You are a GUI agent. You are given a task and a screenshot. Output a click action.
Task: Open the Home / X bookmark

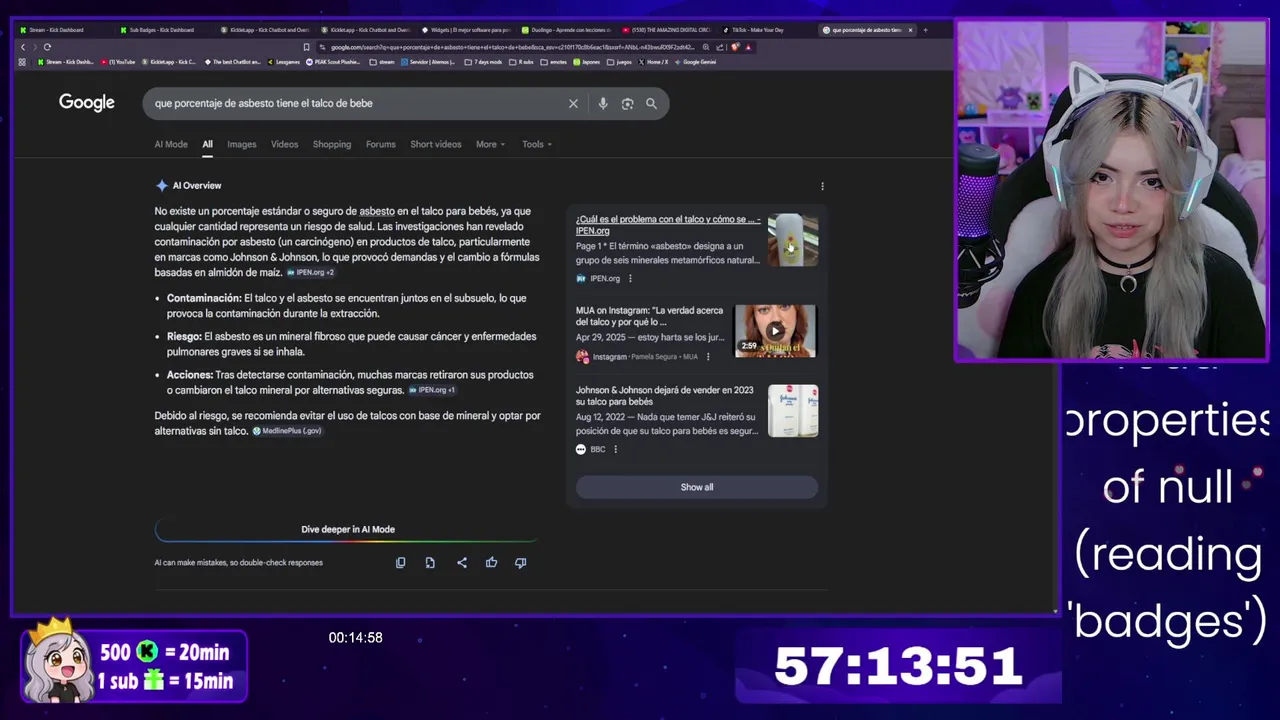[x=653, y=62]
